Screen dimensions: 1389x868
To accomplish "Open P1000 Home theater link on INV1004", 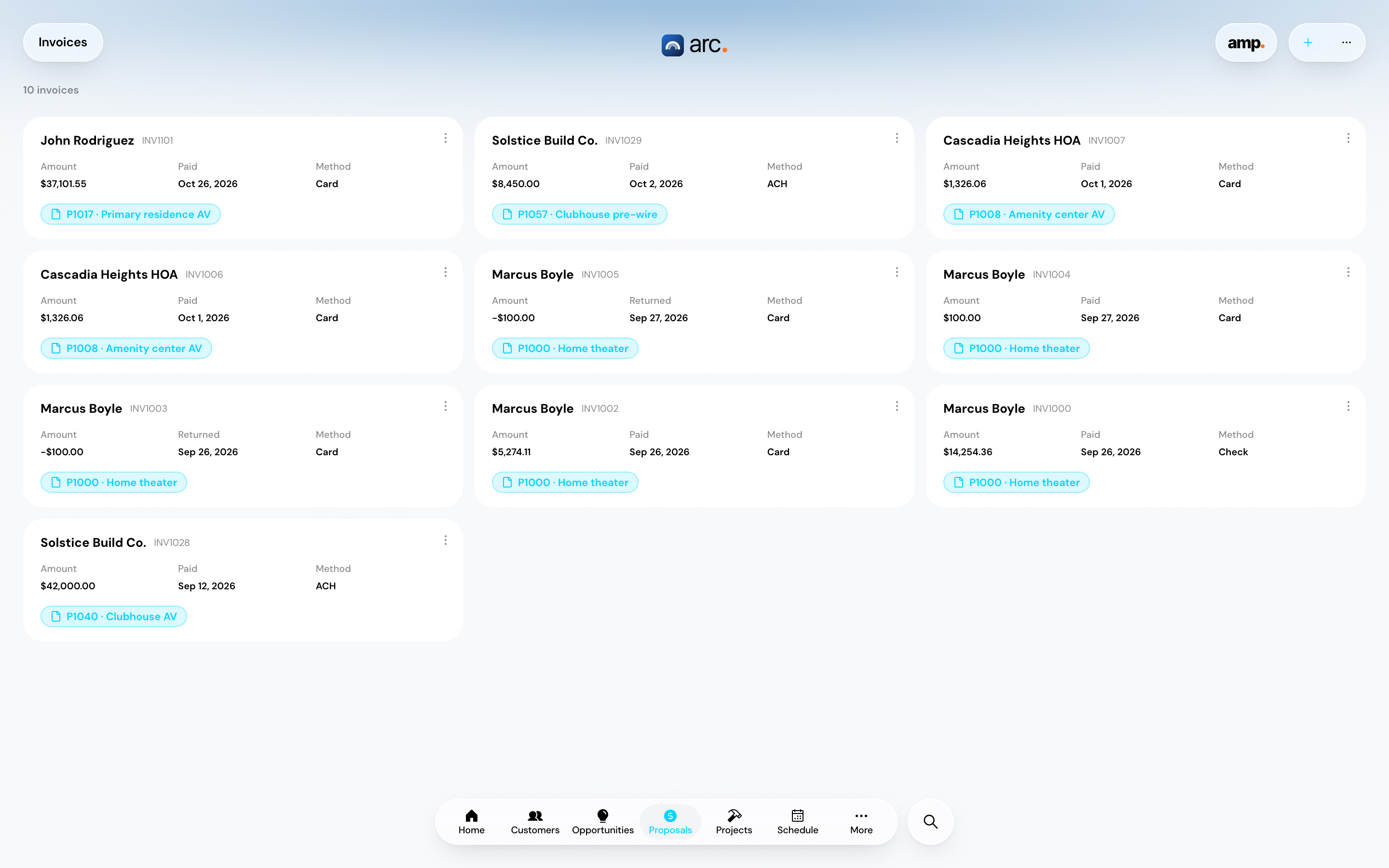I will [1017, 349].
